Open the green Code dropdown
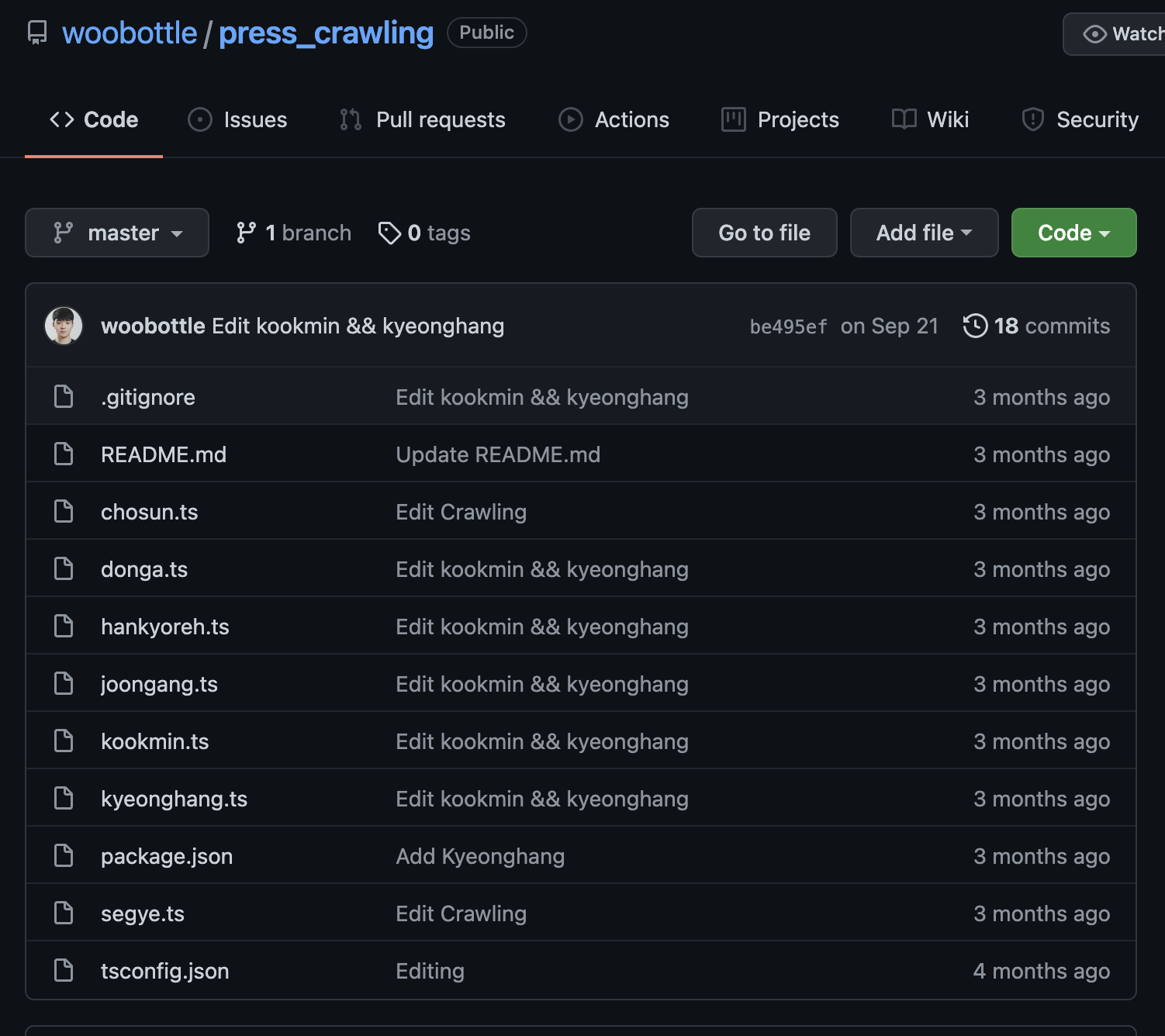The width and height of the screenshot is (1165, 1036). pos(1073,233)
